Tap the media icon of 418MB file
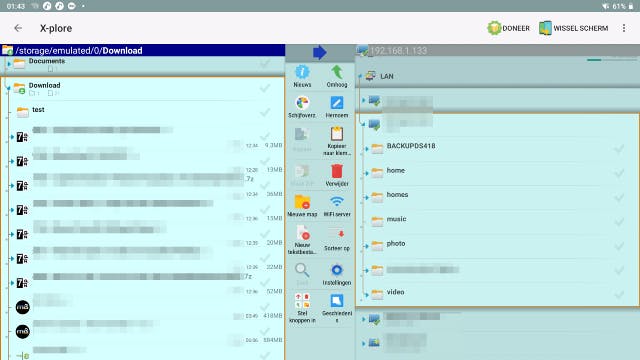Screen dimensions: 640x360 pos(22,307)
